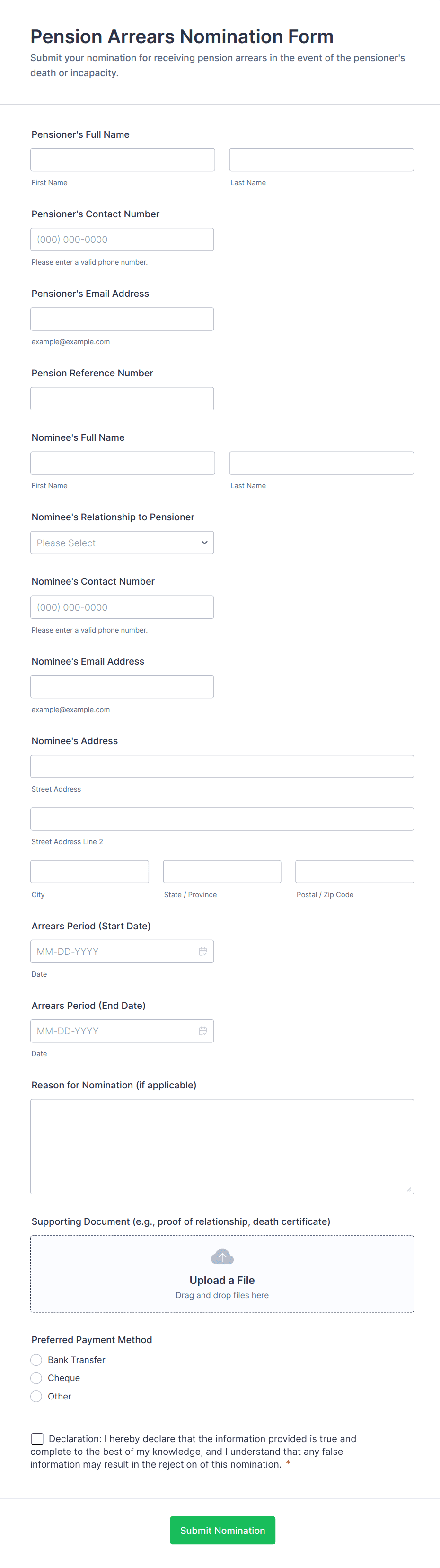Check the Declaration checkbox
The image size is (440, 1568).
(37, 1439)
